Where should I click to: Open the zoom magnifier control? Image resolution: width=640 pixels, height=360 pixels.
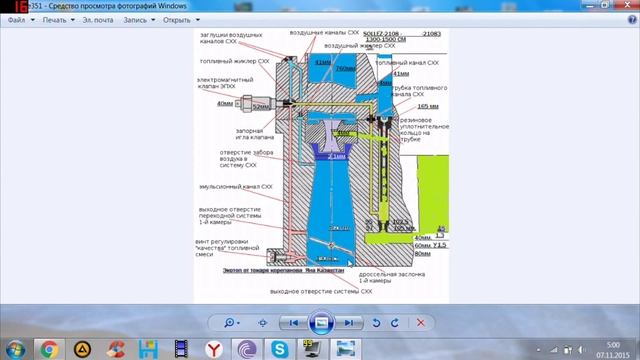(x=229, y=323)
